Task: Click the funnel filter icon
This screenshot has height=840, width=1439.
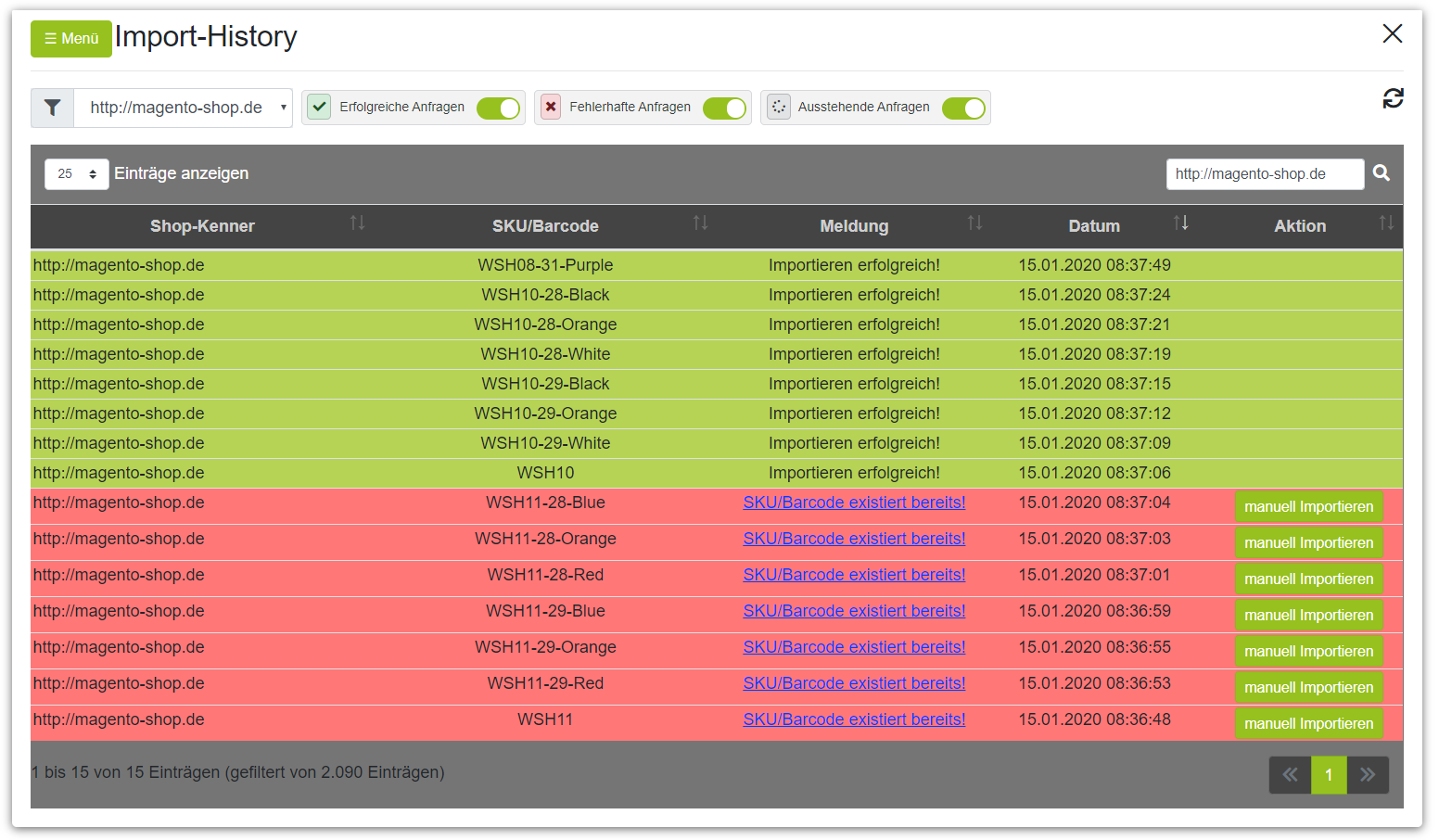Action: point(53,108)
